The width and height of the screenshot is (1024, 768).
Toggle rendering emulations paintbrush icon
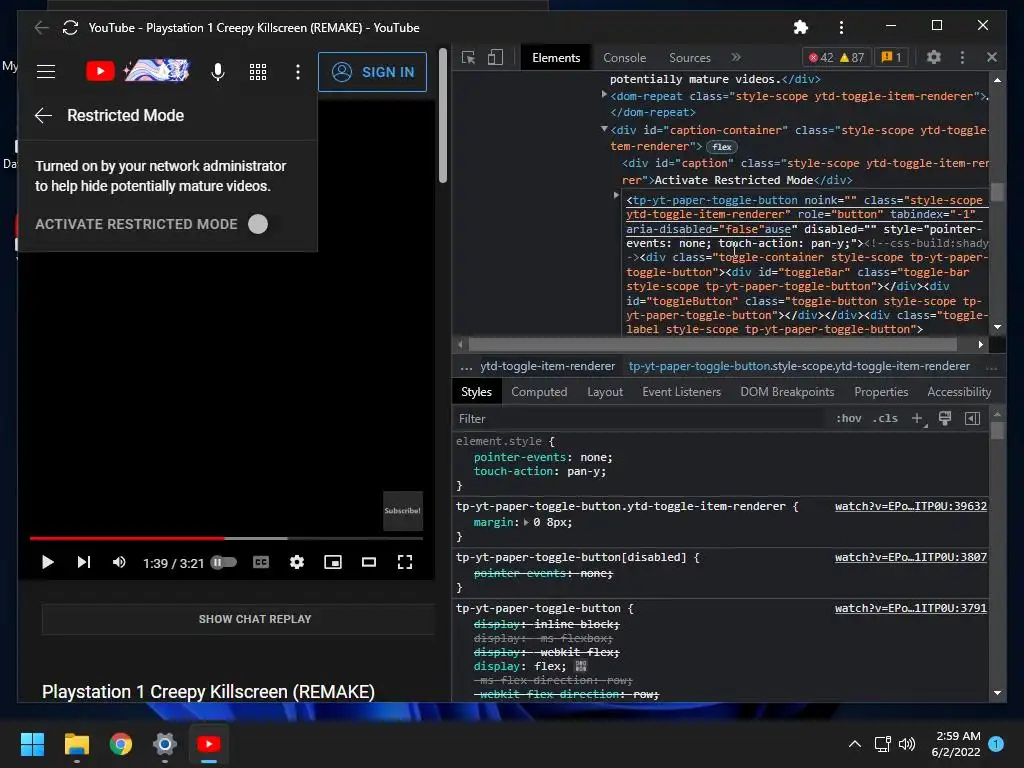coord(945,419)
